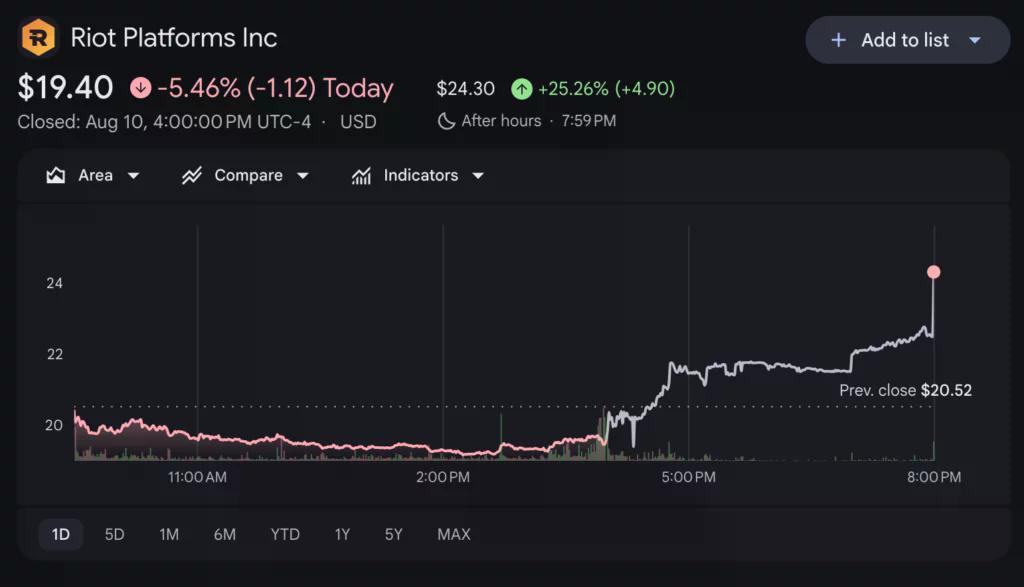Click the Riot Platforms Inc title
Image resolution: width=1024 pixels, height=587 pixels.
(174, 38)
